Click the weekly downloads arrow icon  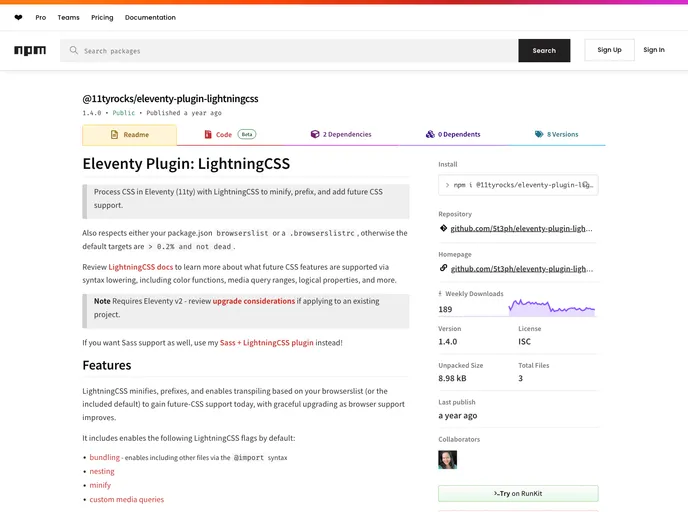tap(440, 294)
